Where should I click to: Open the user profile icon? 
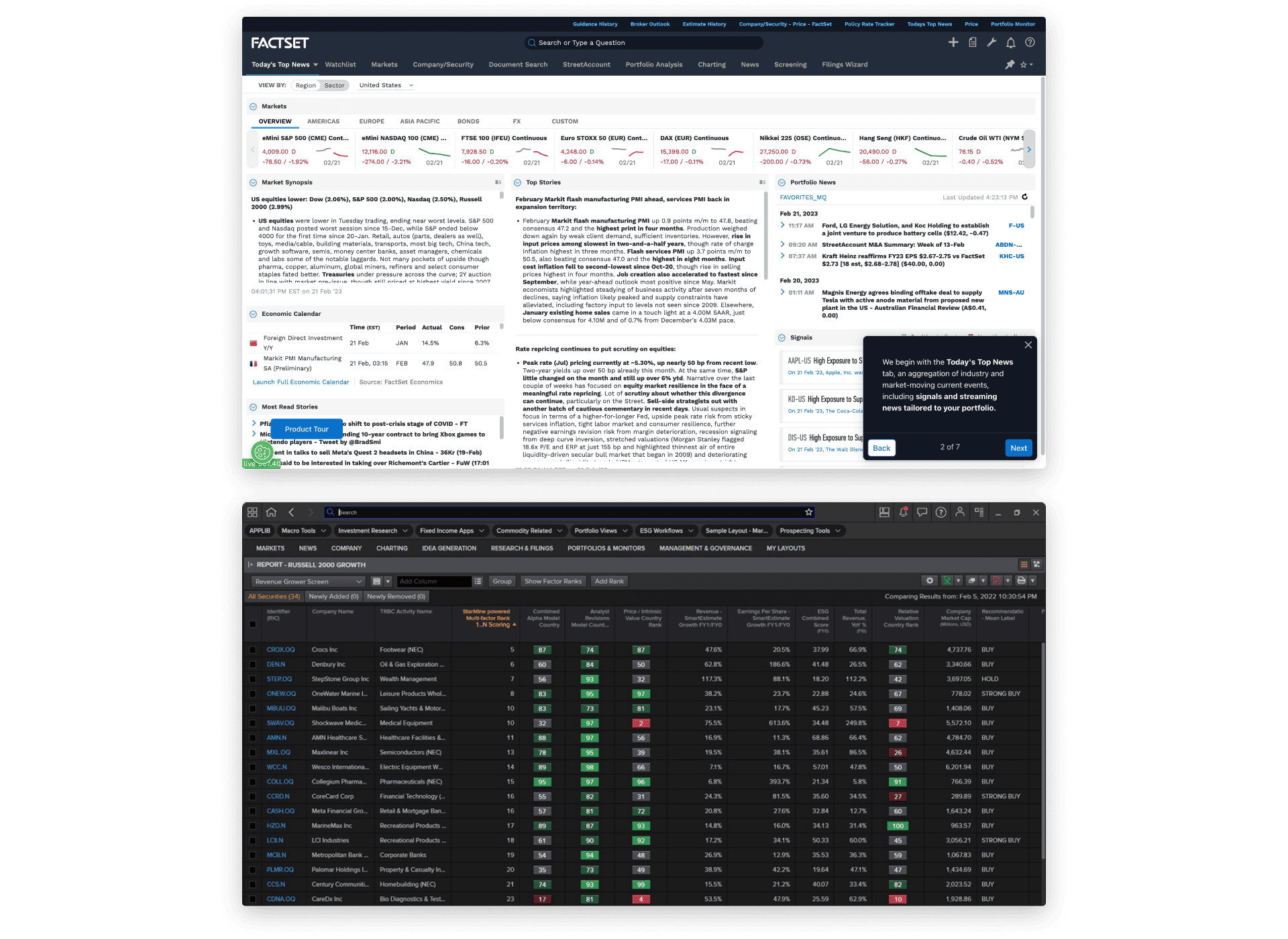point(960,512)
